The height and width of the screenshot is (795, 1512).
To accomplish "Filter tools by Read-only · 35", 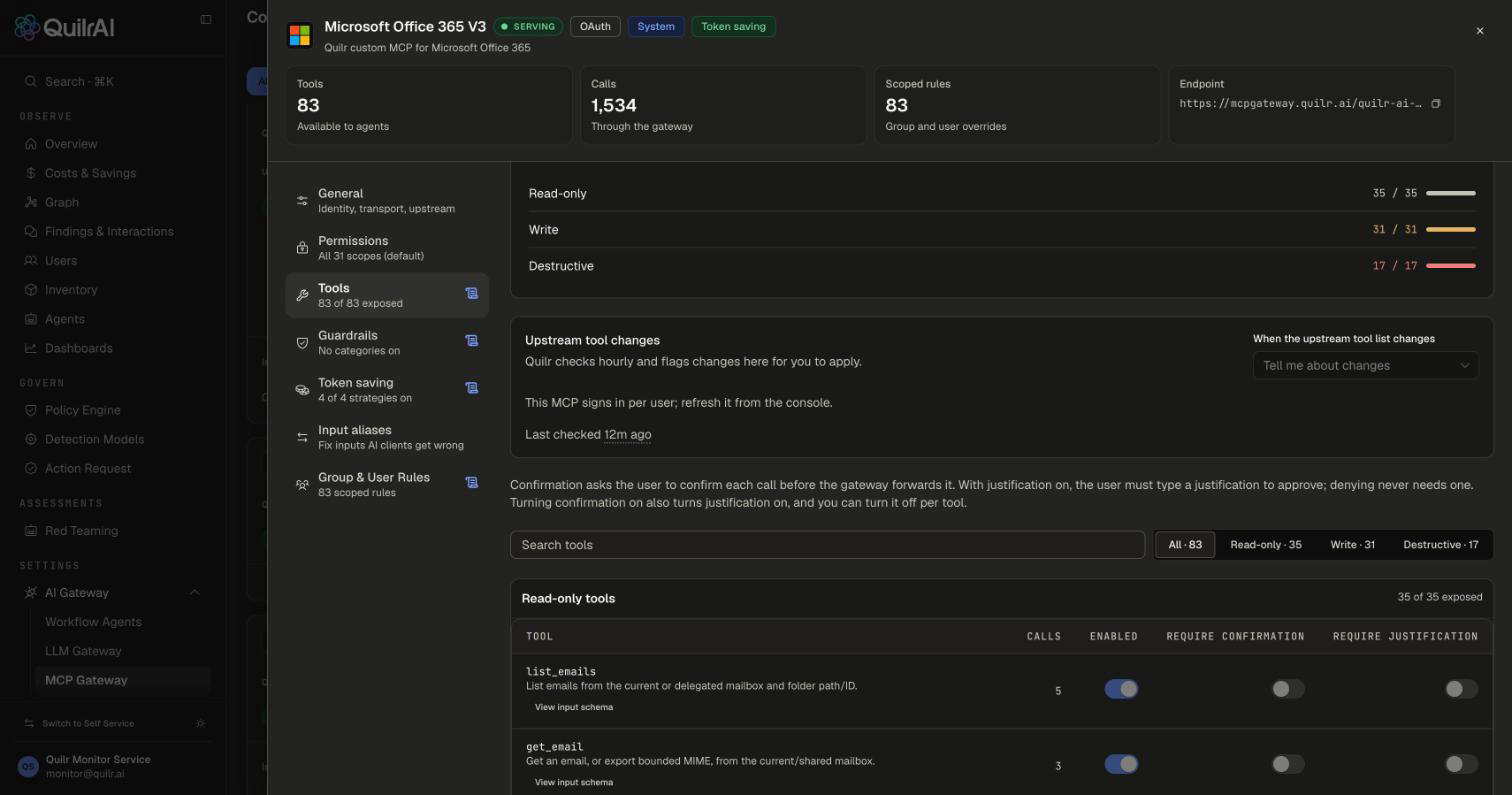I will pyautogui.click(x=1265, y=545).
